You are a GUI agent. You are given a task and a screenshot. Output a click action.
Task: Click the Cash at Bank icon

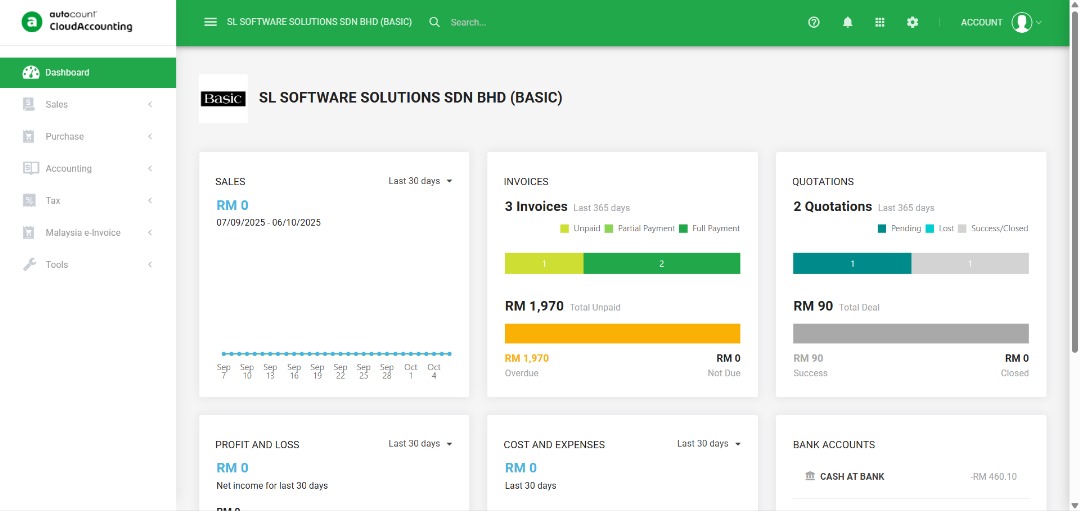[x=810, y=476]
